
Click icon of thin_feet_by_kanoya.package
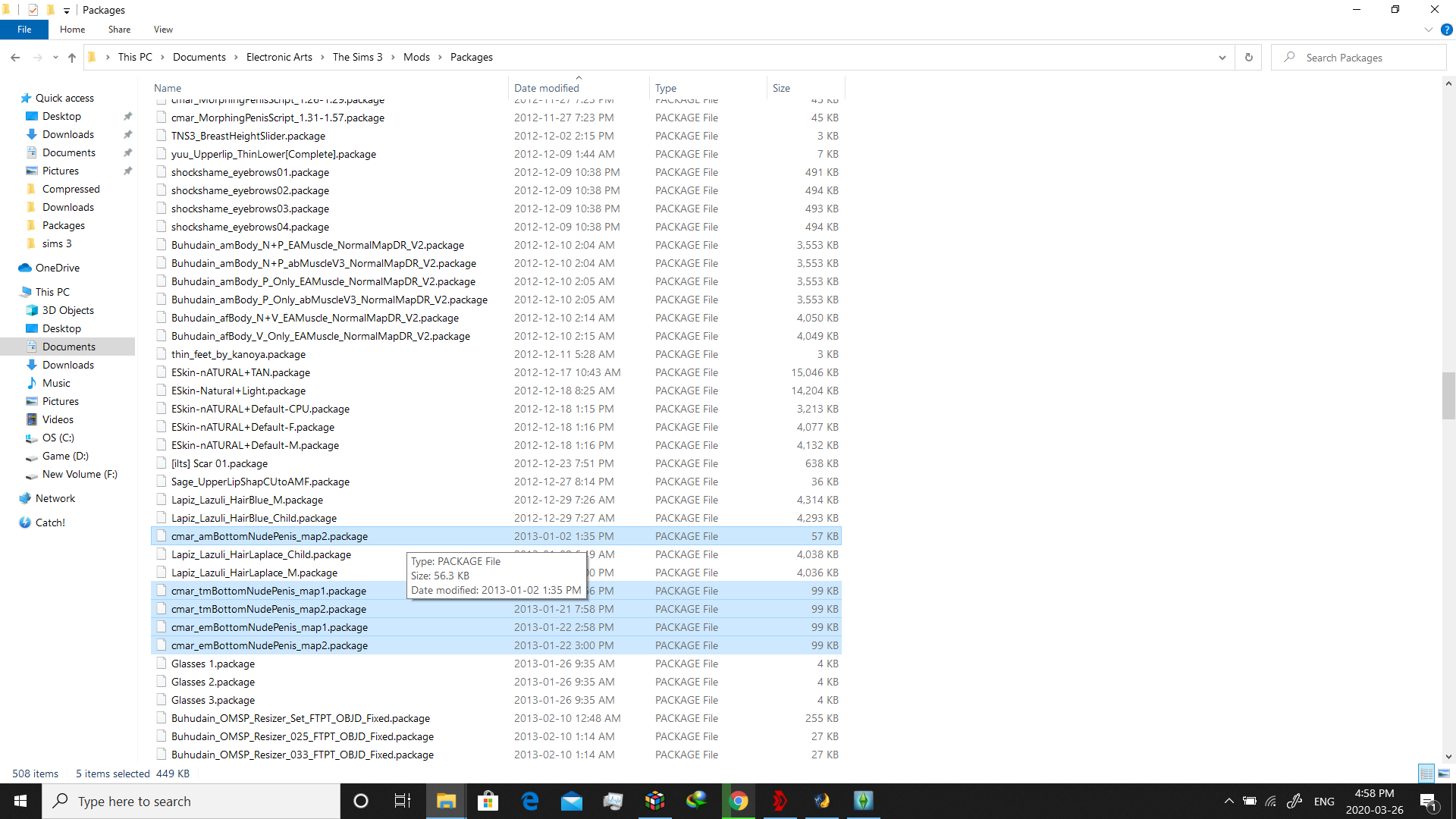[x=161, y=354]
